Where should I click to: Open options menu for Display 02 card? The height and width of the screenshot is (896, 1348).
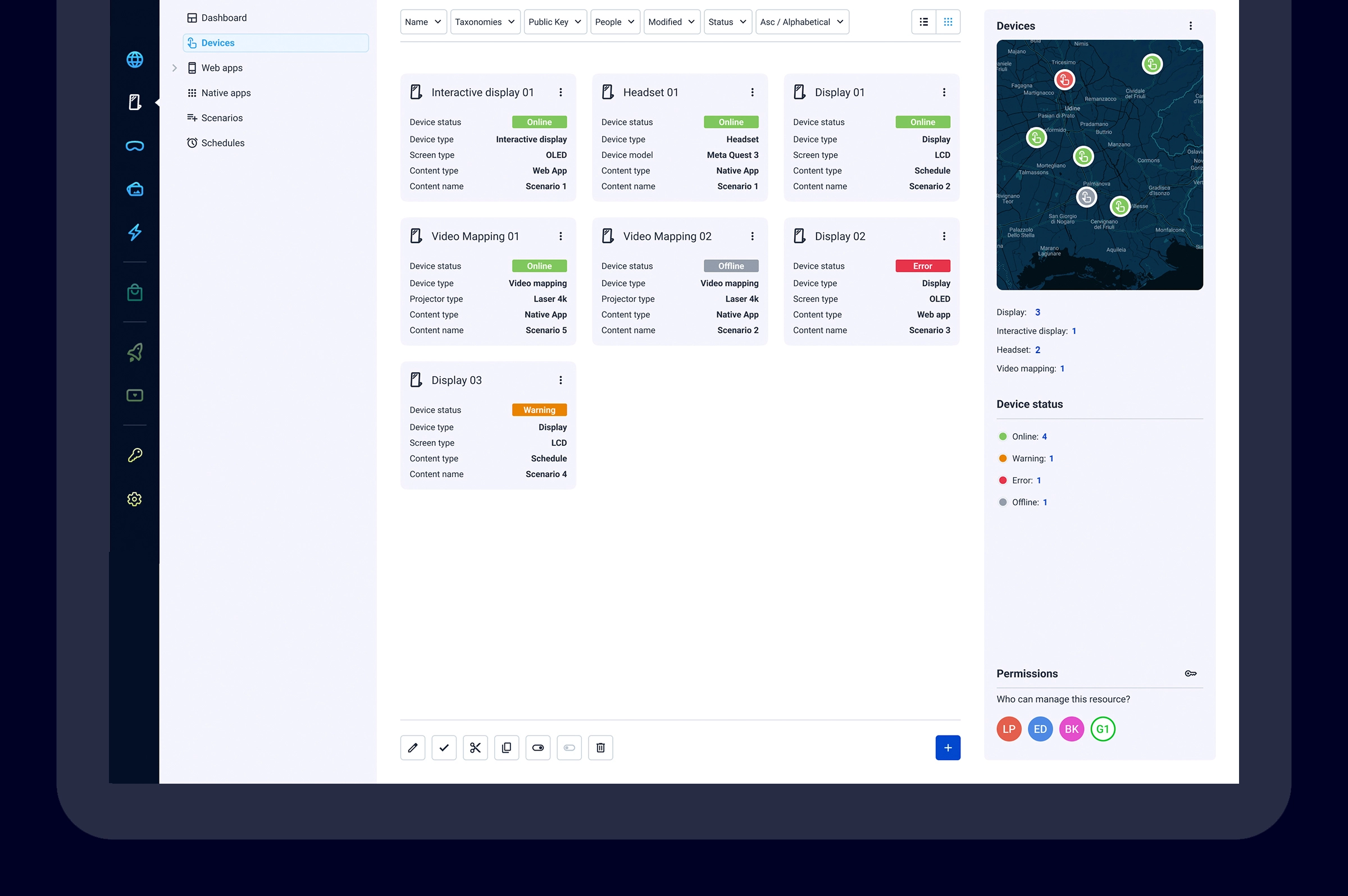pos(944,236)
